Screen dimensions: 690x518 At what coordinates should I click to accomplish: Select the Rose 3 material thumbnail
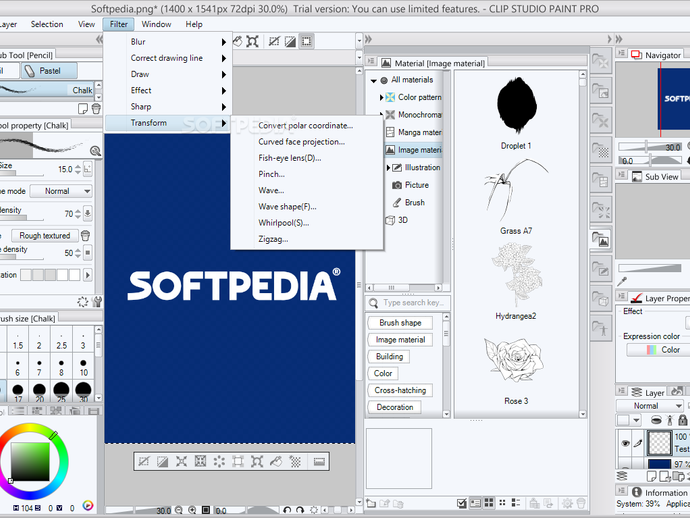(x=514, y=360)
